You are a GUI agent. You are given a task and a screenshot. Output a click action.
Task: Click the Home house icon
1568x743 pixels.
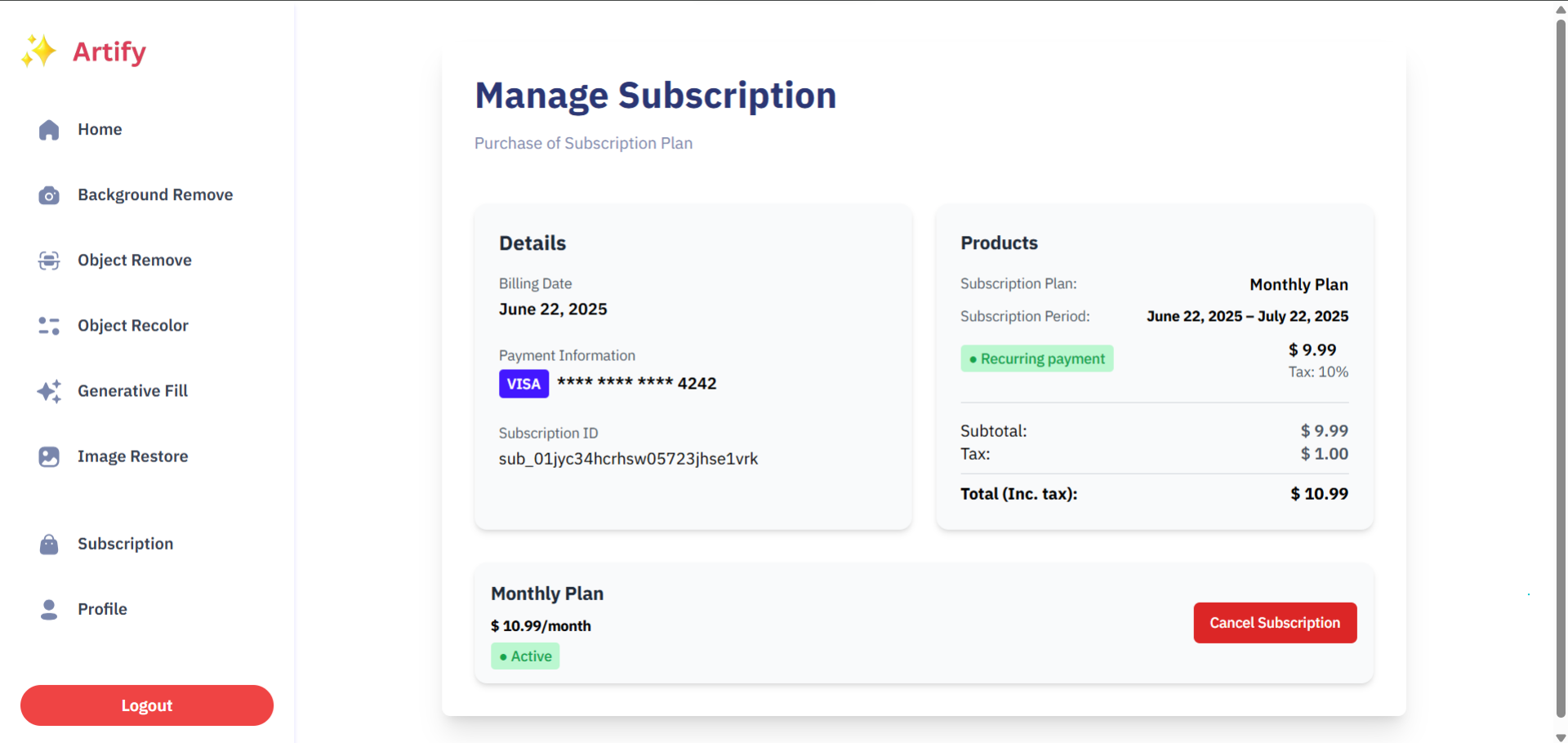[x=49, y=130]
